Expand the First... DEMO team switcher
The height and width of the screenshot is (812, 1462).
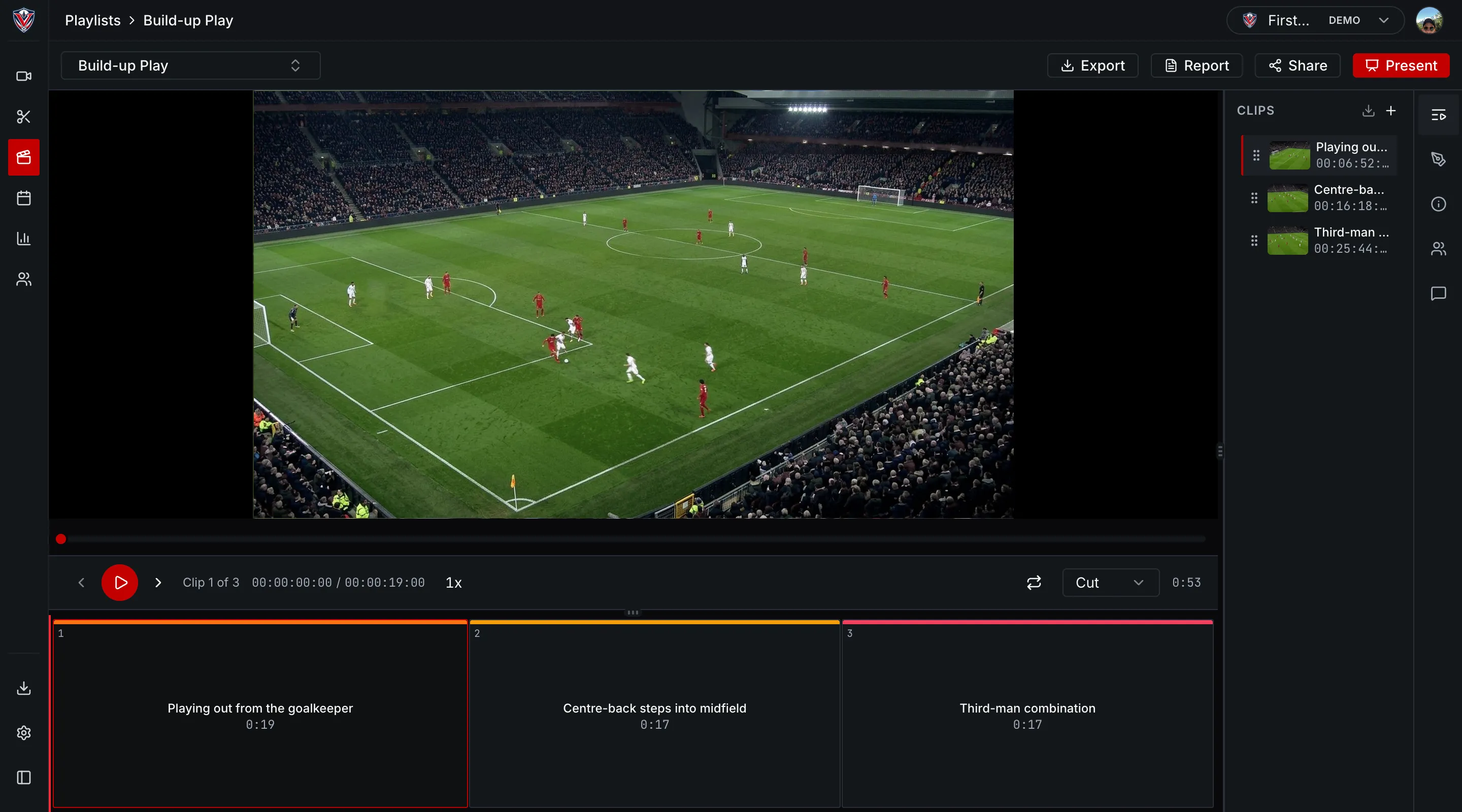point(1315,20)
